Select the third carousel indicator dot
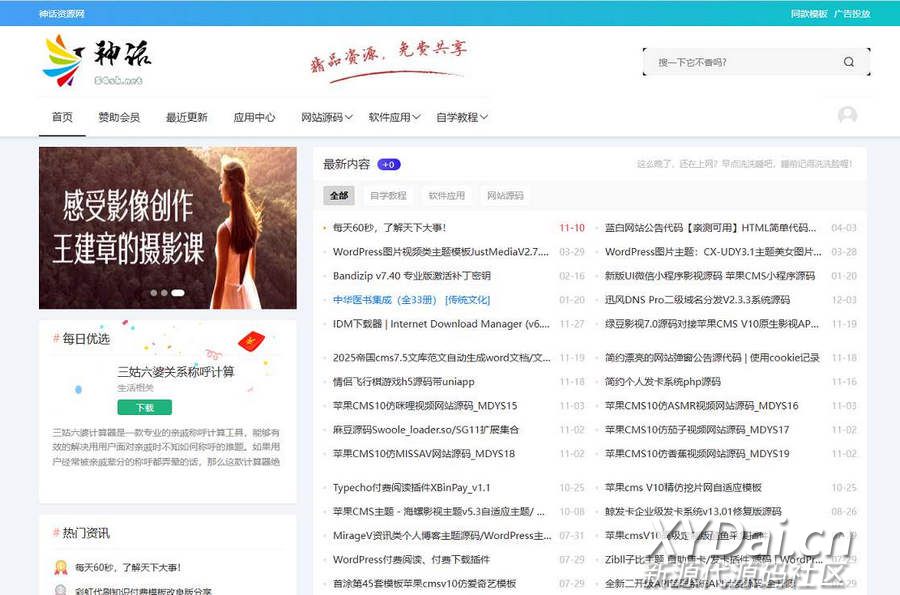The width and height of the screenshot is (900, 595). [x=178, y=293]
